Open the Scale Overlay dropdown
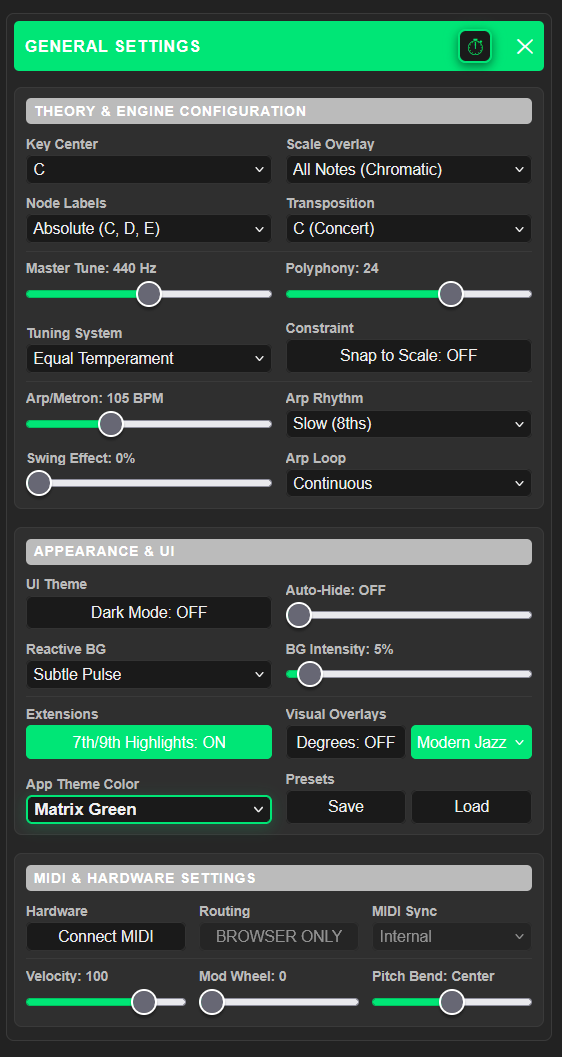The image size is (562, 1057). 408,170
